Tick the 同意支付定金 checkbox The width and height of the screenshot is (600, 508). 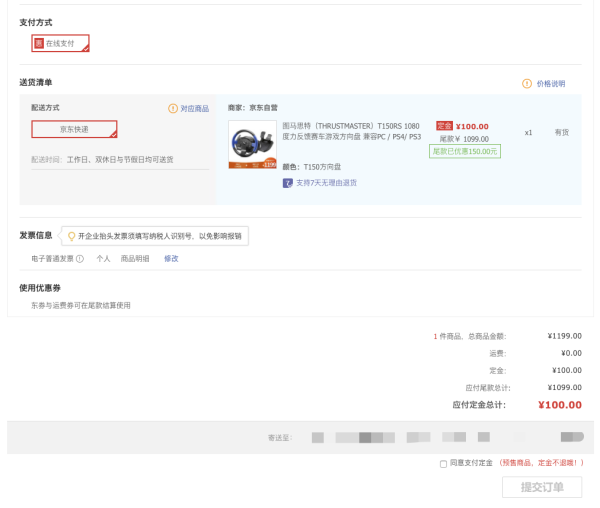(443, 464)
